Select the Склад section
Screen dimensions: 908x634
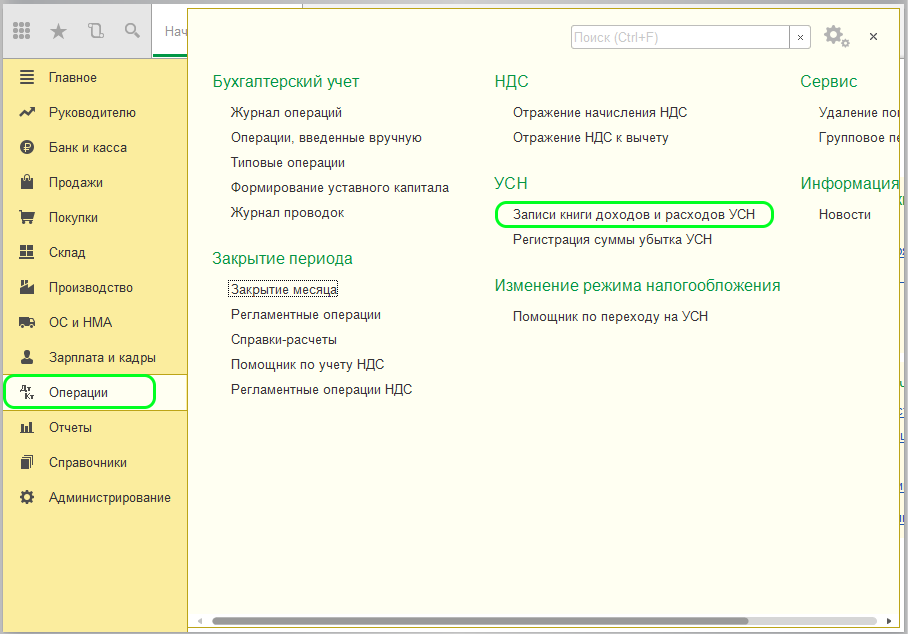click(67, 253)
